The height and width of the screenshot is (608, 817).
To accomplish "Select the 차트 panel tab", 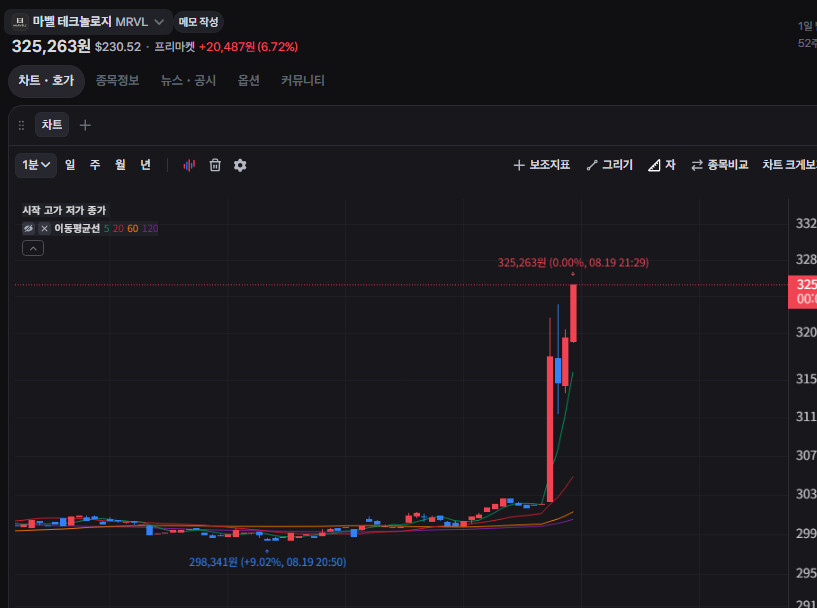I will (52, 125).
